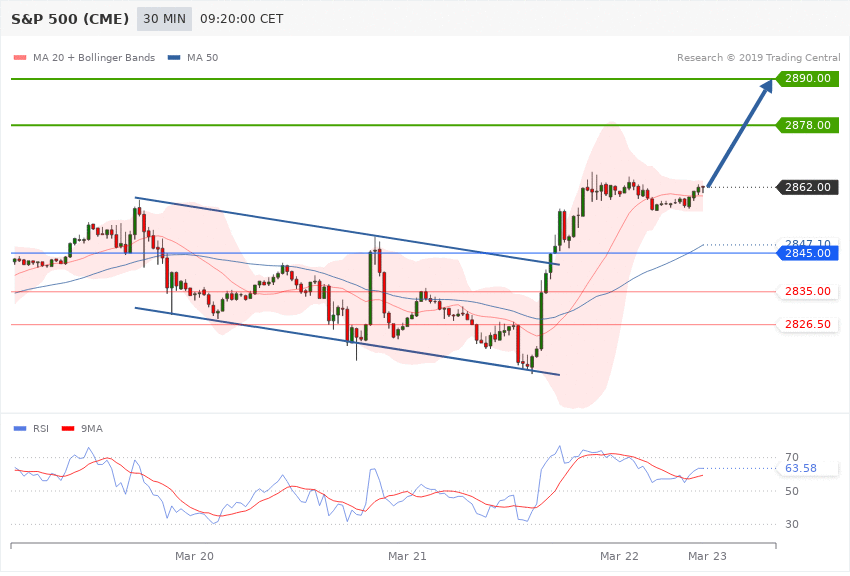Viewport: 850px width, 576px height.
Task: Click the 2878.00 resistance price label
Action: pyautogui.click(x=808, y=125)
